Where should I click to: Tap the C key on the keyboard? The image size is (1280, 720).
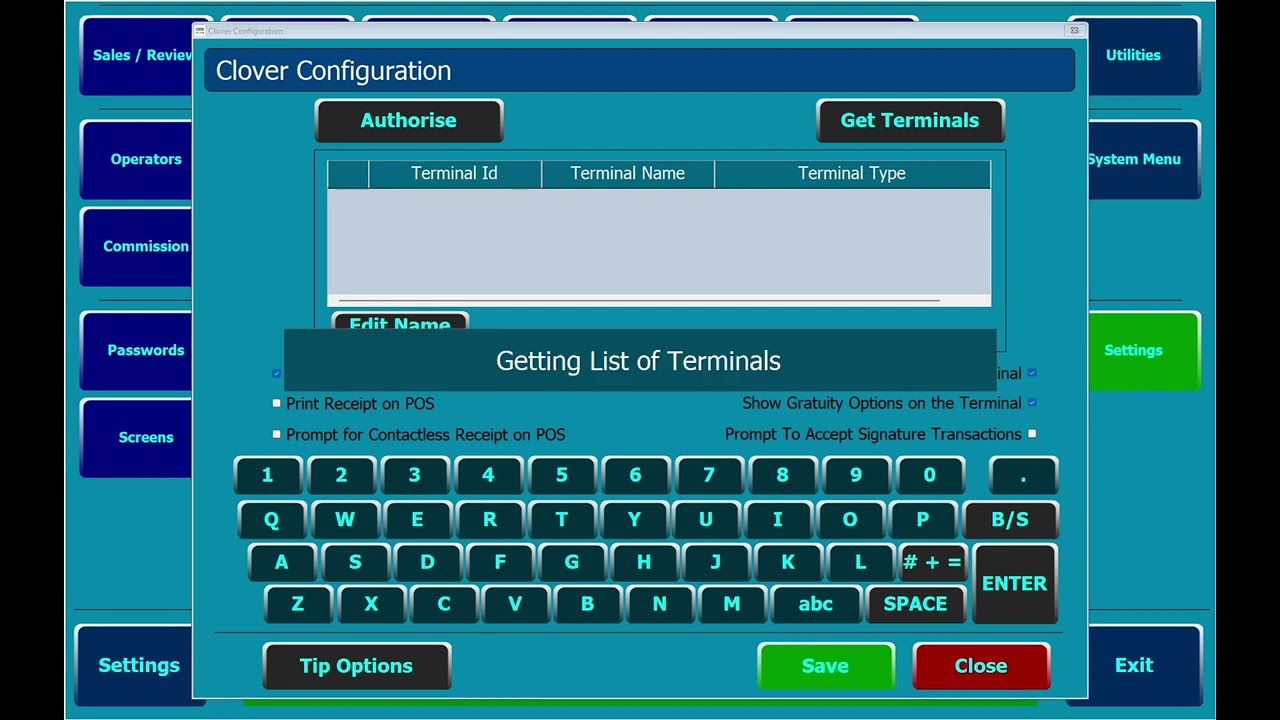point(444,605)
